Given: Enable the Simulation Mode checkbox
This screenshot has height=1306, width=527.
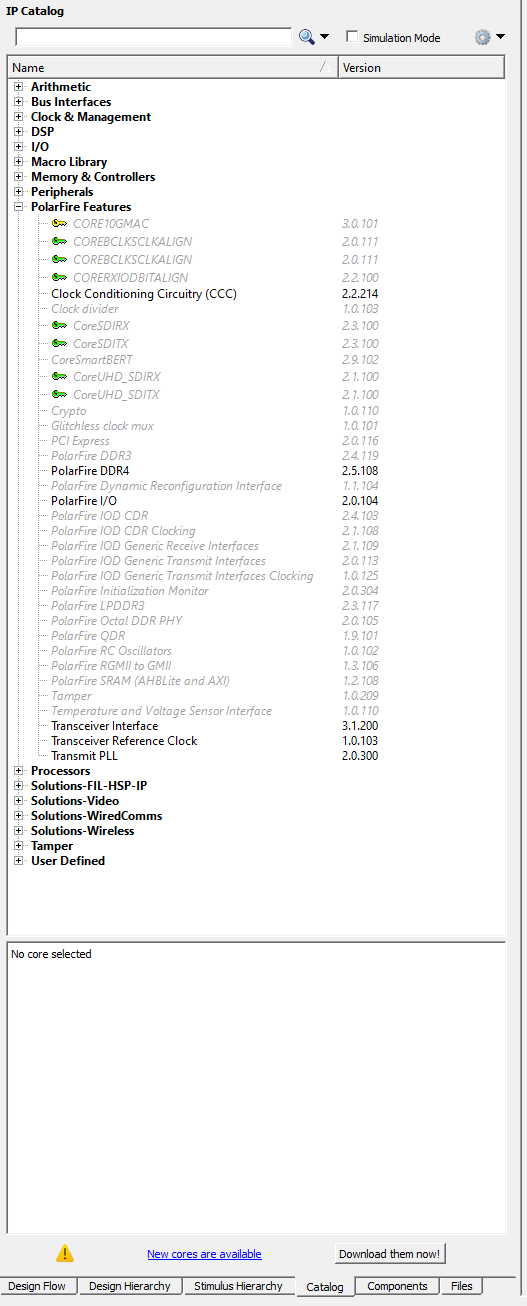Looking at the screenshot, I should click(352, 37).
